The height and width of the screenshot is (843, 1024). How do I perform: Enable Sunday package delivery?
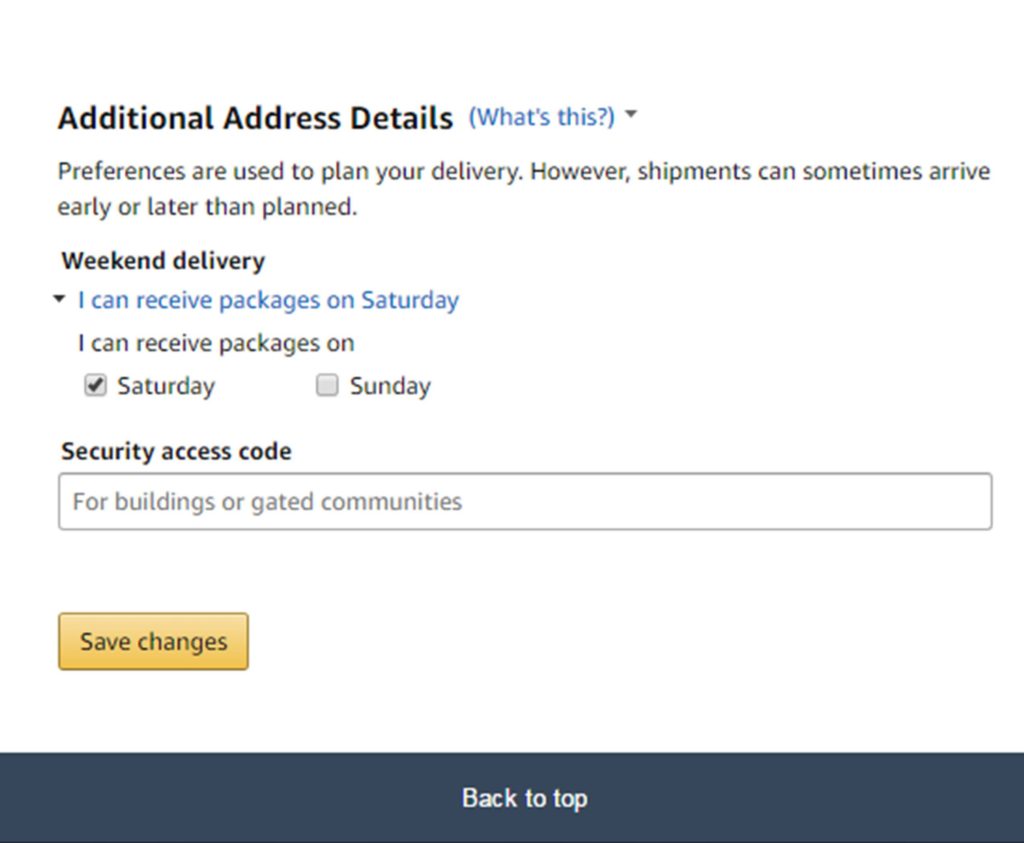click(x=327, y=384)
